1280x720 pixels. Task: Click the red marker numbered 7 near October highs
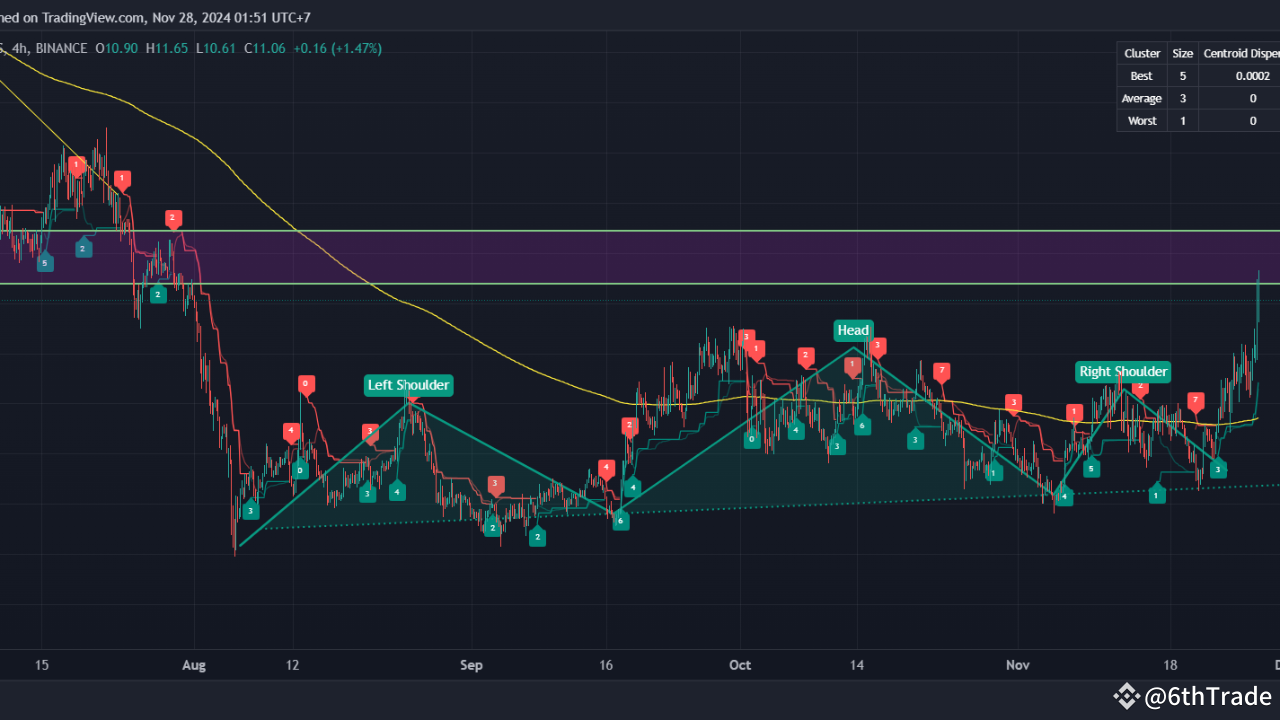pyautogui.click(x=941, y=370)
